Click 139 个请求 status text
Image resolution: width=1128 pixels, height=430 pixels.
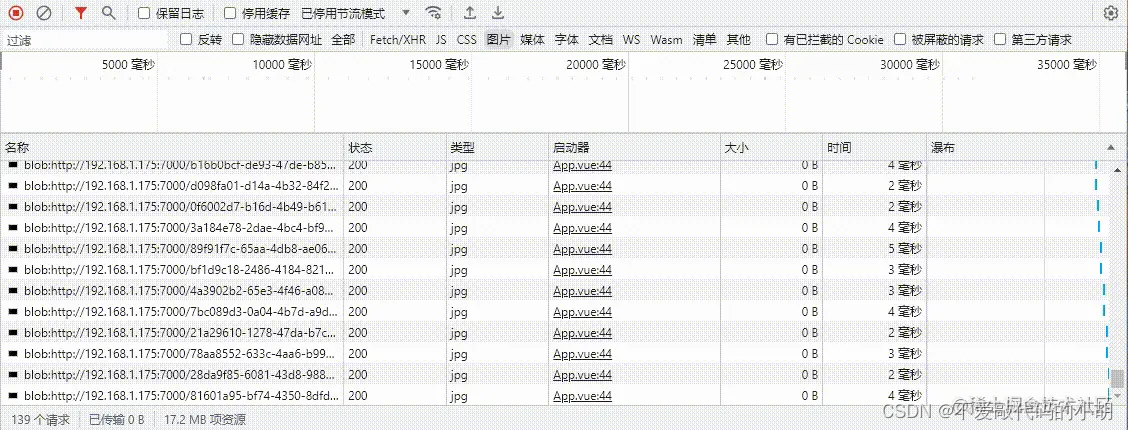tap(40, 419)
